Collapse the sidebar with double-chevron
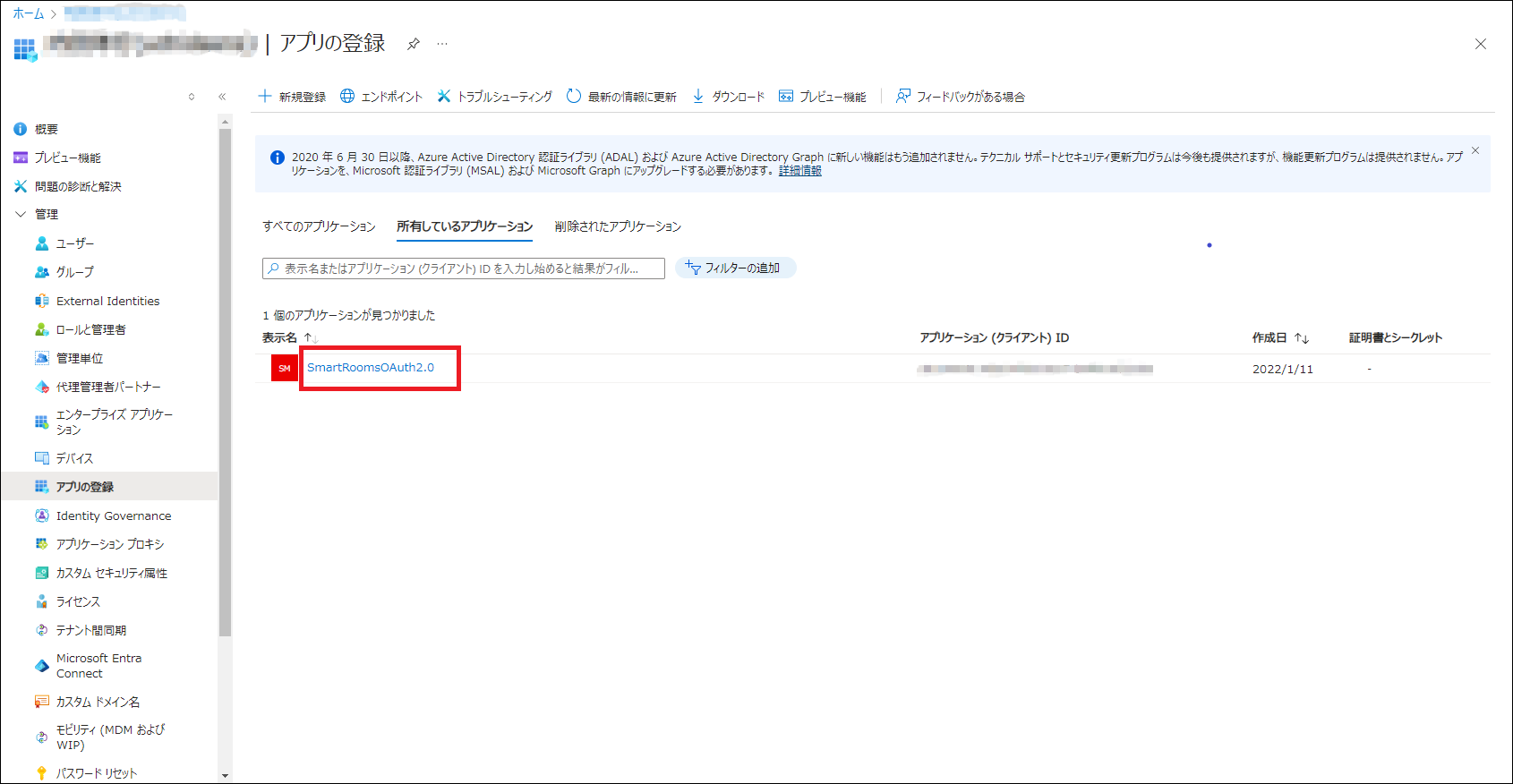The height and width of the screenshot is (784, 1513). pyautogui.click(x=222, y=97)
